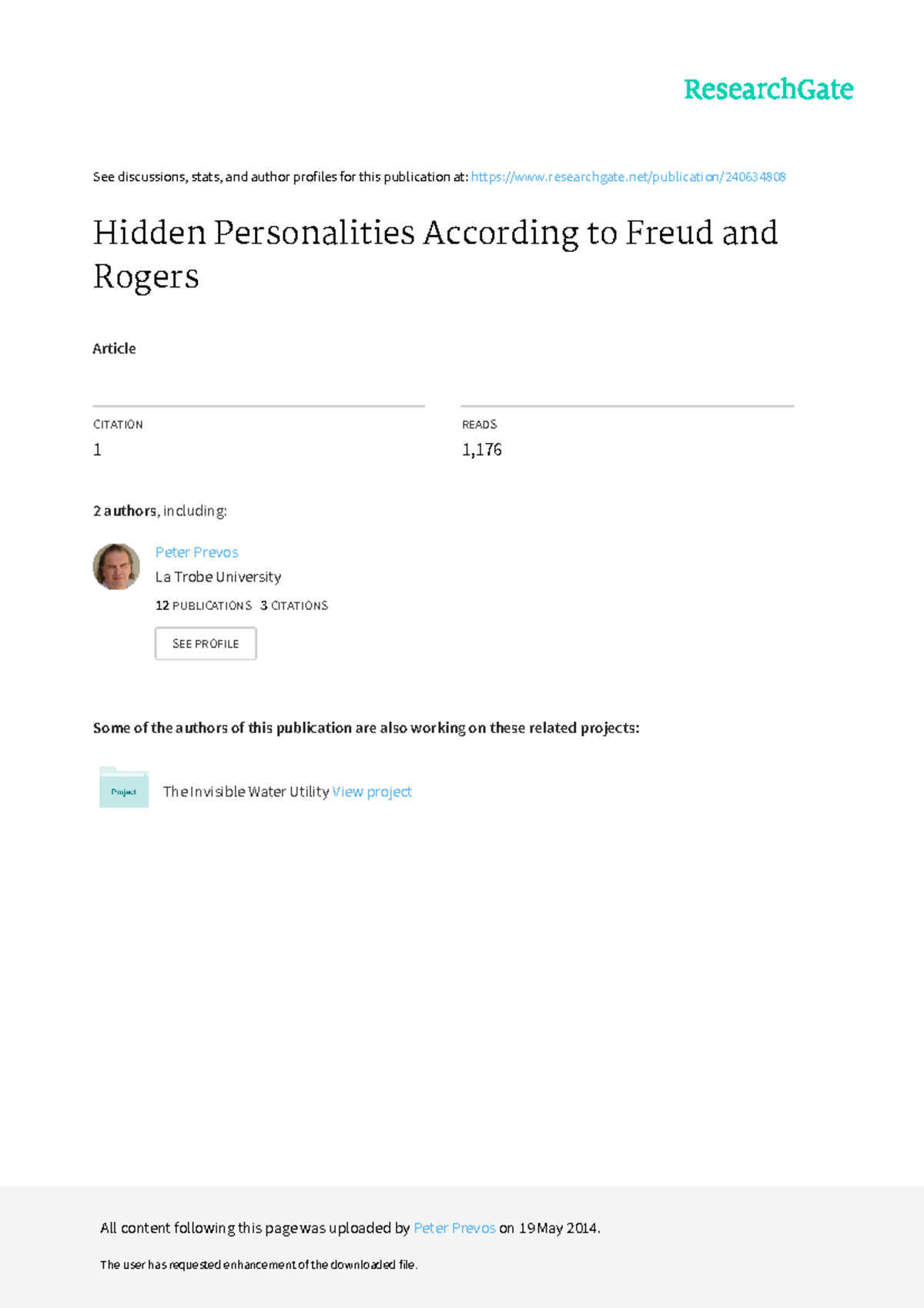Image resolution: width=924 pixels, height=1308 pixels.
Task: Click the 12 PUBLICATIONS stat
Action: click(x=203, y=605)
